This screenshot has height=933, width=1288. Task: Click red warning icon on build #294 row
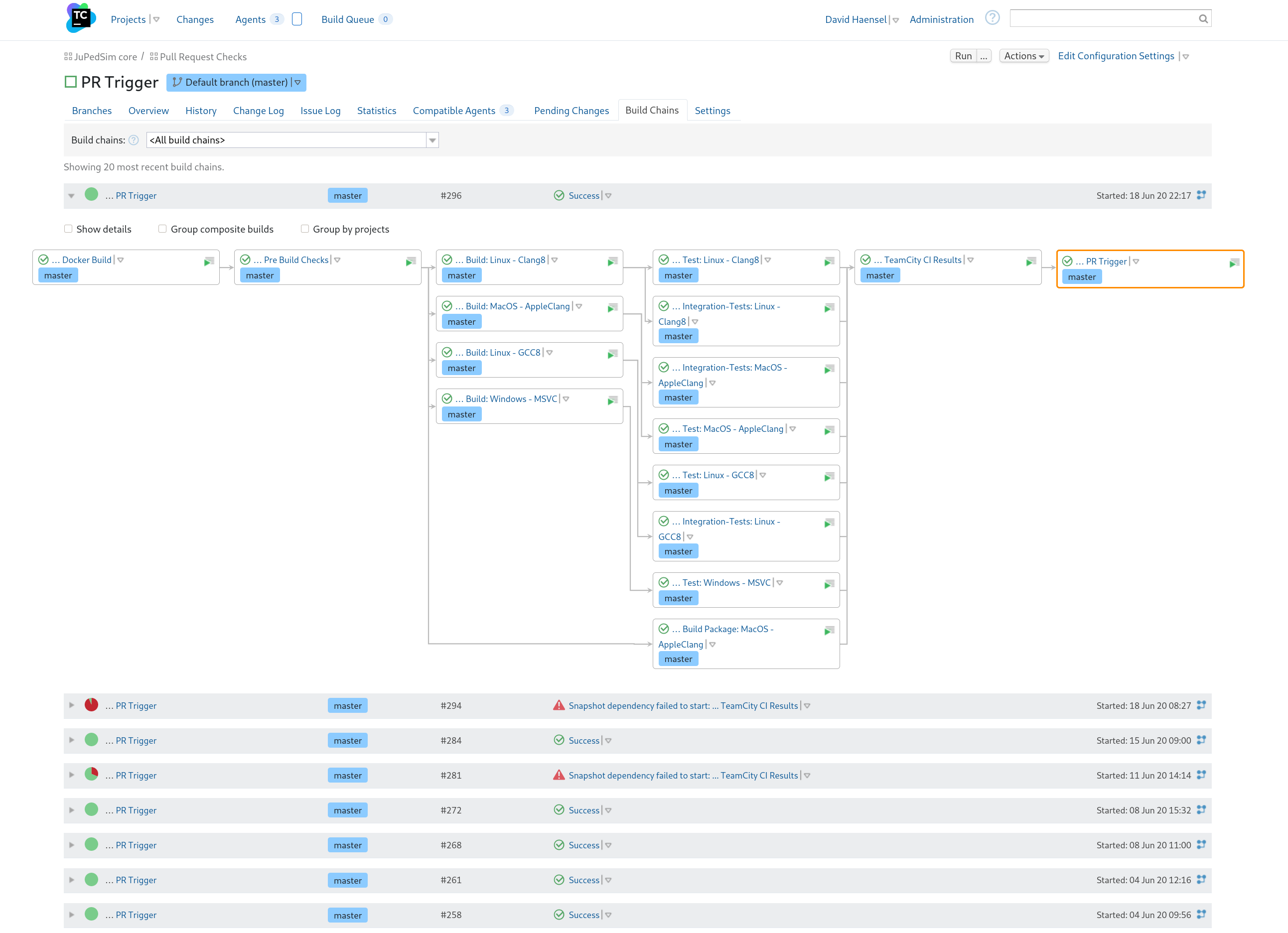click(x=559, y=705)
